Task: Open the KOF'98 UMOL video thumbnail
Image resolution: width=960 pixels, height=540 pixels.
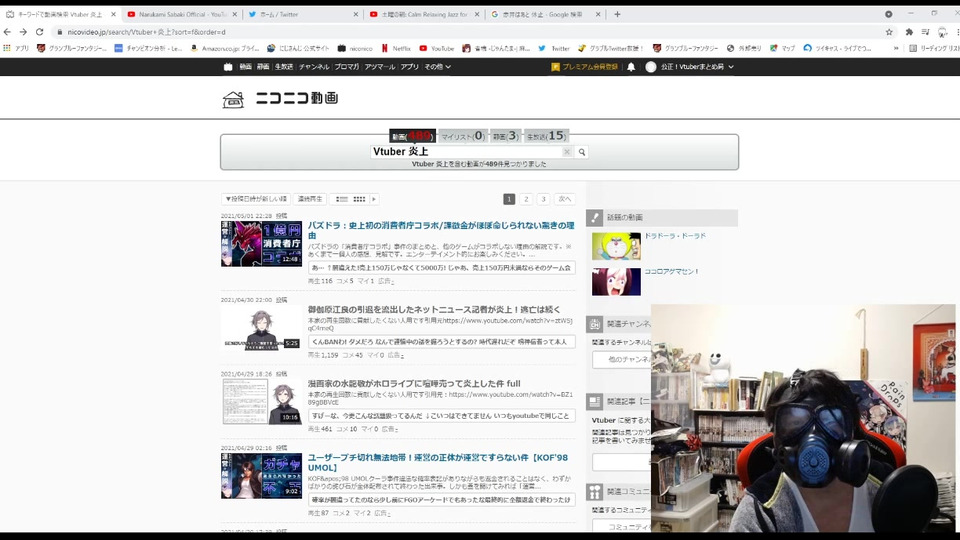Action: [261, 476]
